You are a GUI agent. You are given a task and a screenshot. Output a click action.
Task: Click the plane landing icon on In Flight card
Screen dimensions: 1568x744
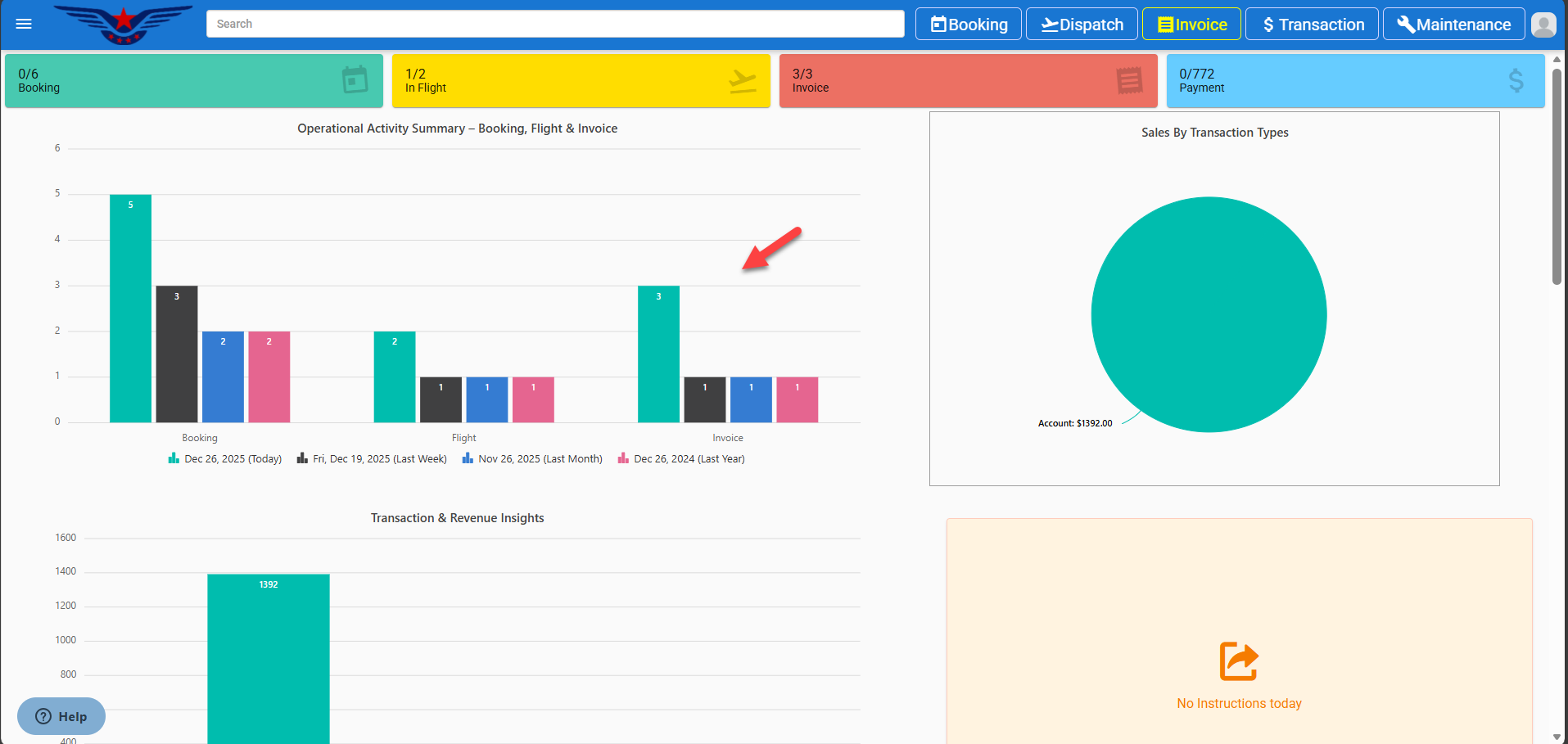coord(742,81)
